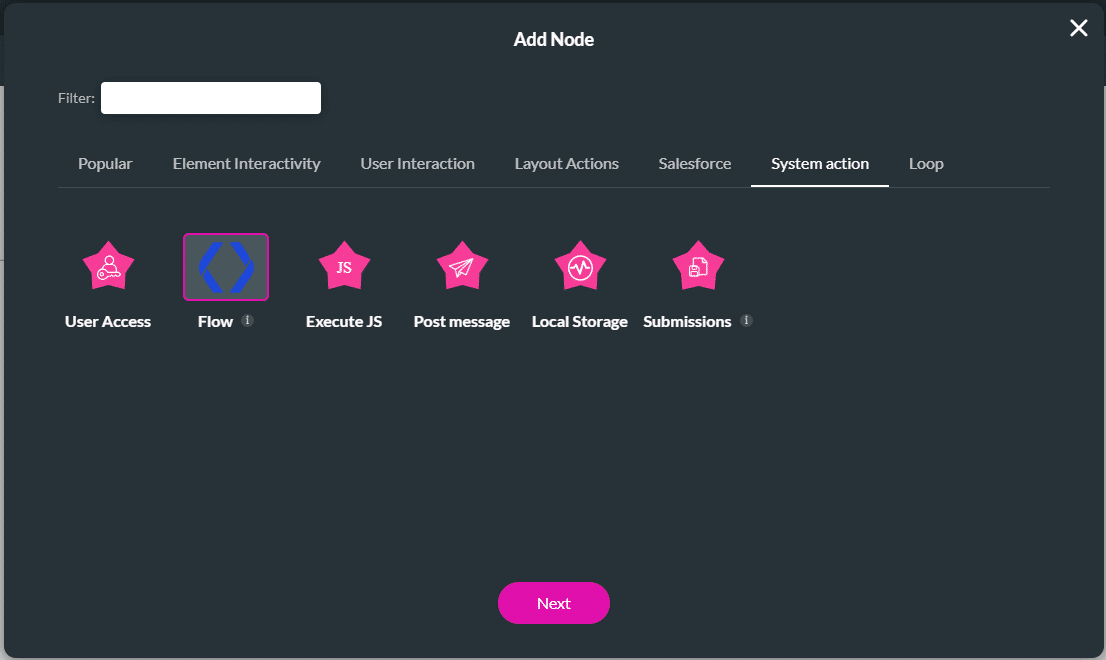This screenshot has height=660, width=1106.
Task: Select the Flow node icon
Action: click(225, 266)
